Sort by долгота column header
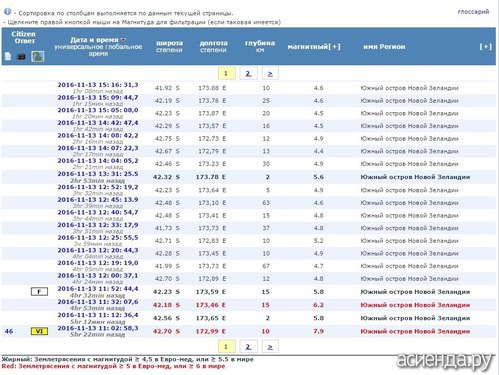Screen dimensions: 499x375 click(213, 43)
